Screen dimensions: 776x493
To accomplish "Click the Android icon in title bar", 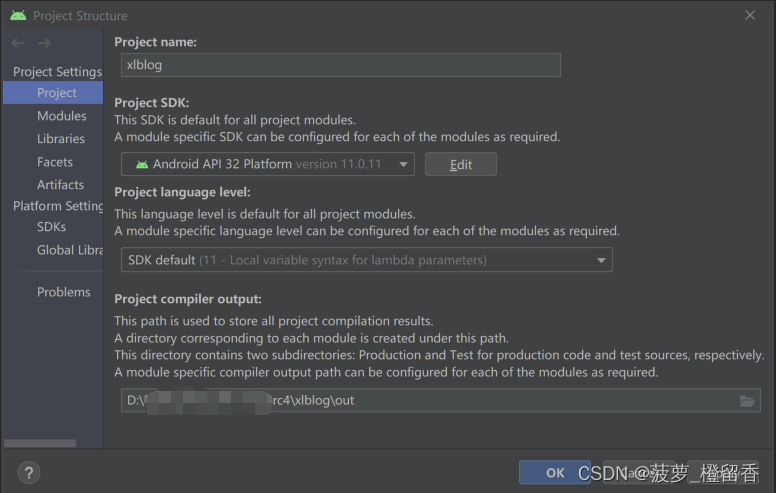I will (x=18, y=16).
